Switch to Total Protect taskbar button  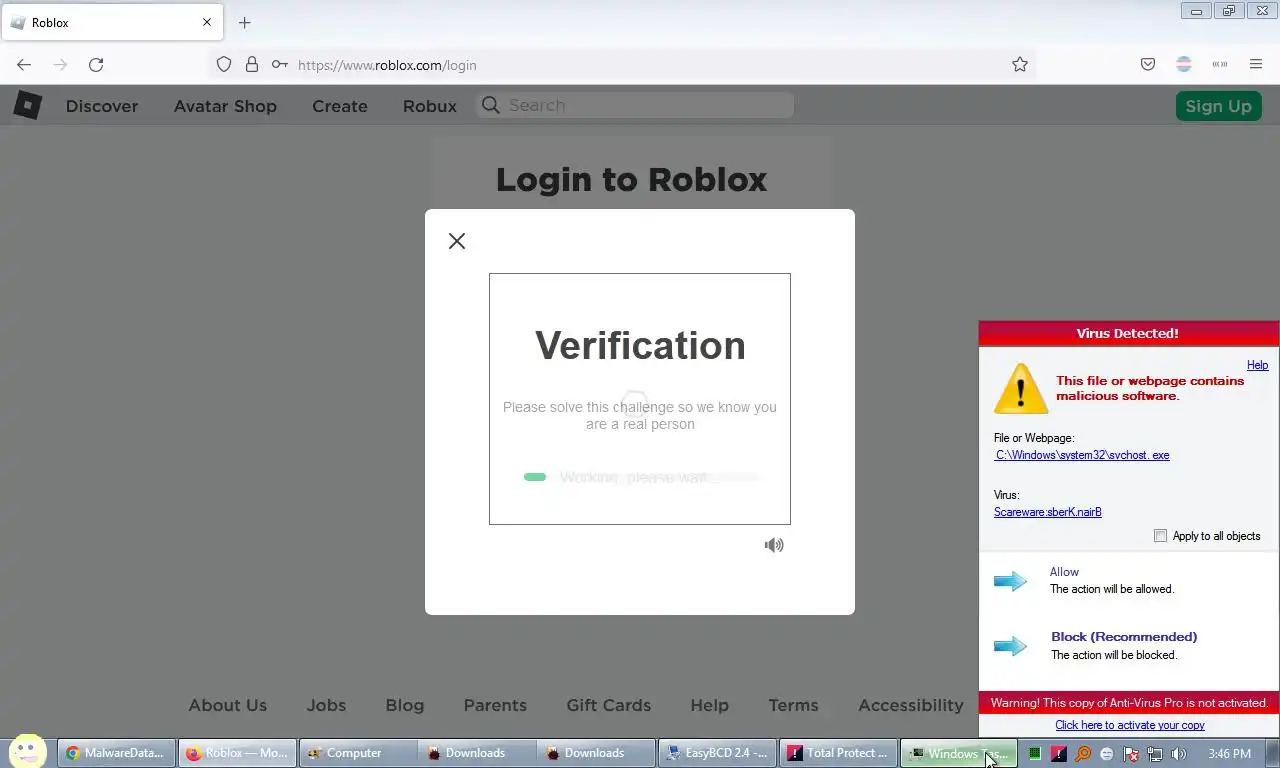tap(838, 753)
